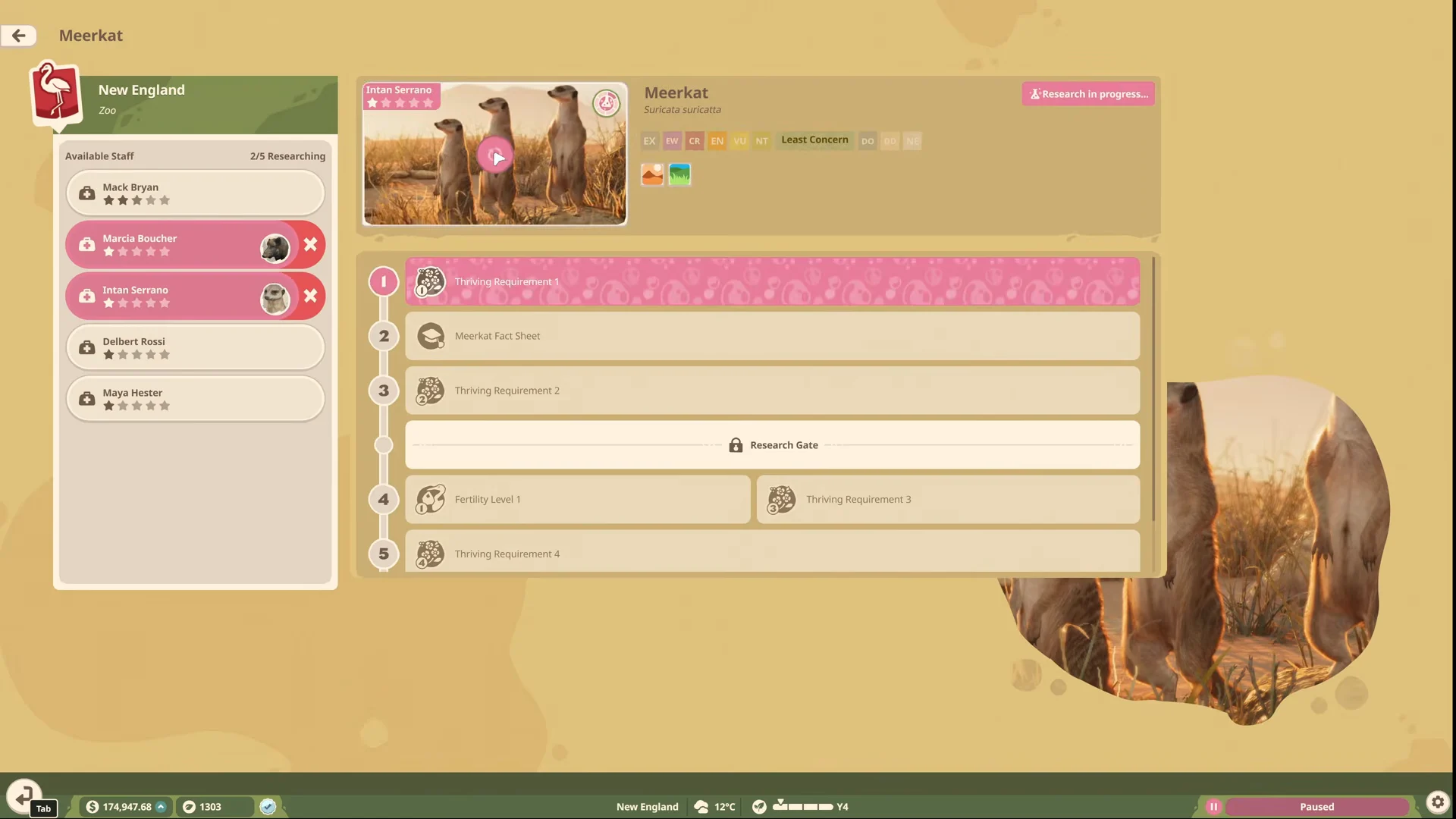Select the VU conservation status
Screen dimensions: 1456x819
[x=739, y=141]
